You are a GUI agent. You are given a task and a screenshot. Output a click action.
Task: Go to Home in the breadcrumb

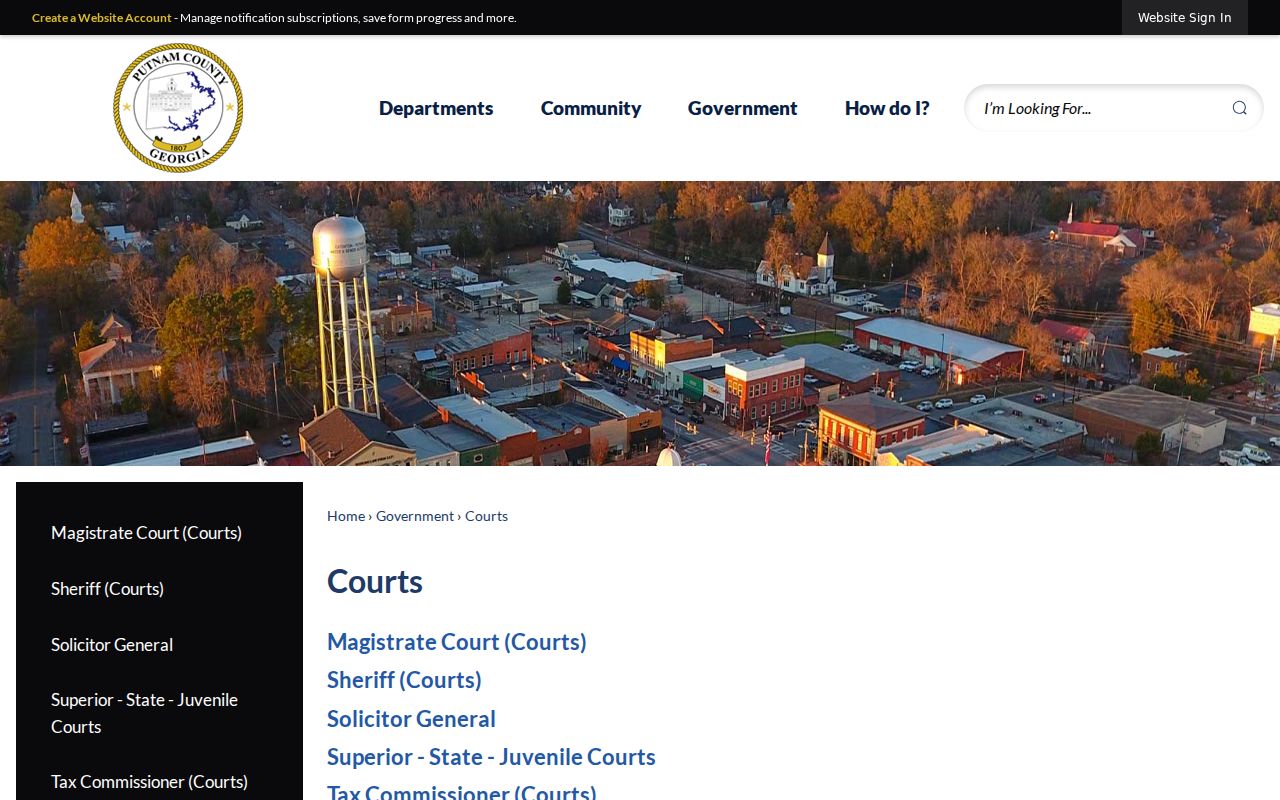(x=346, y=516)
